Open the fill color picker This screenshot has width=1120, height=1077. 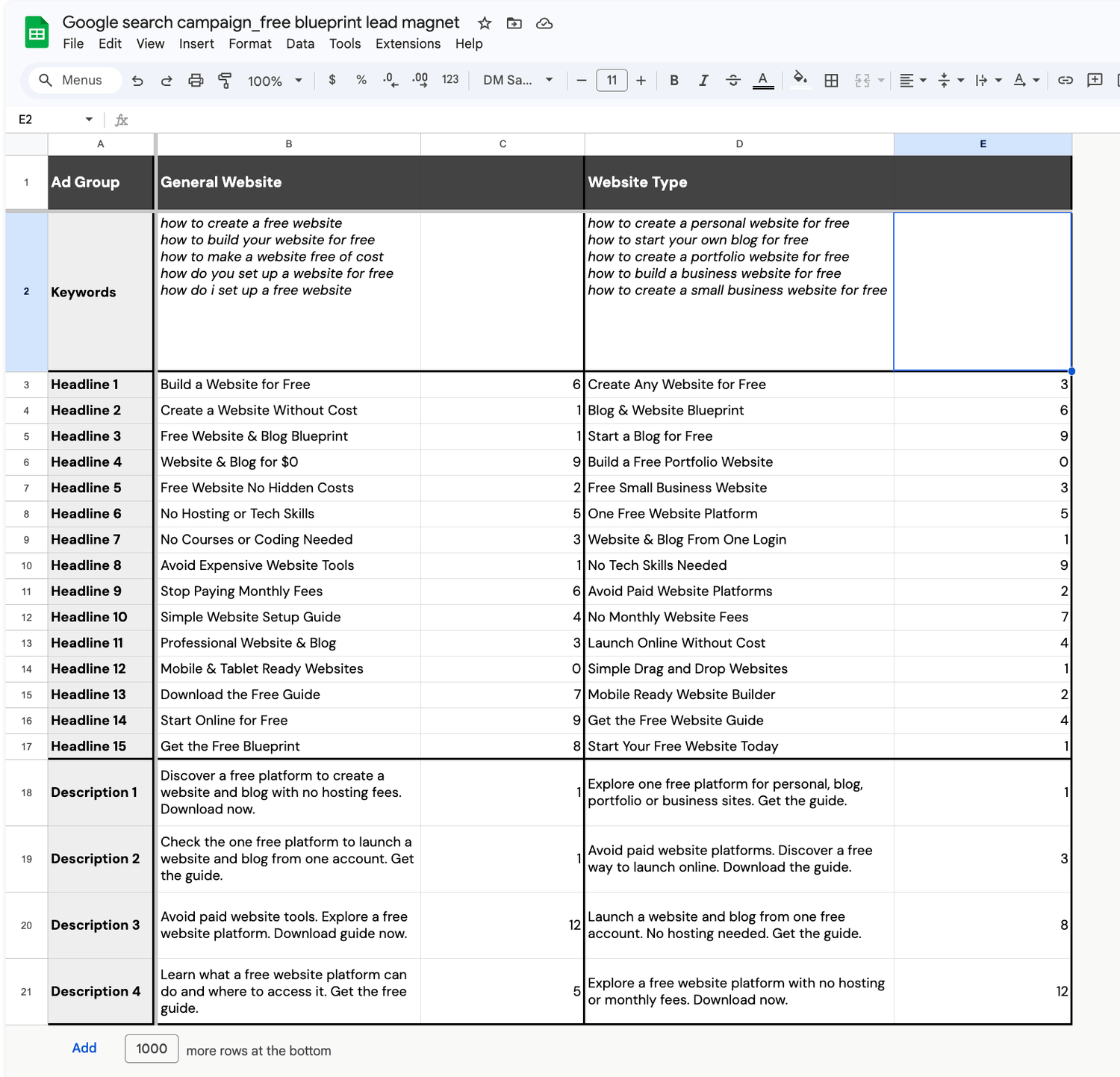click(800, 79)
